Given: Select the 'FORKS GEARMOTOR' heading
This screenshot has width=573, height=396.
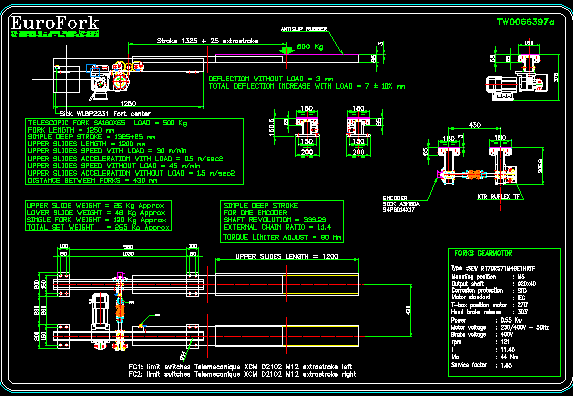Looking at the screenshot, I should coord(483,253).
